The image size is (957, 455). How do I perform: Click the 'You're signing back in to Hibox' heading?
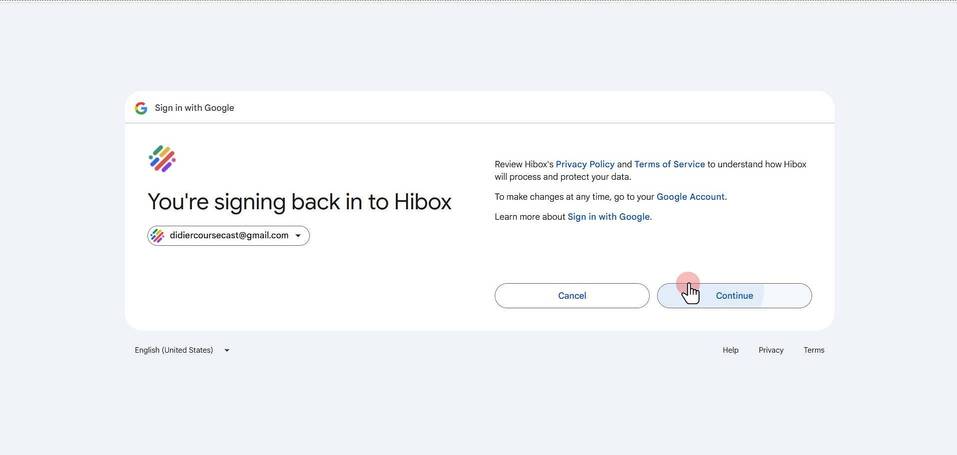[300, 202]
